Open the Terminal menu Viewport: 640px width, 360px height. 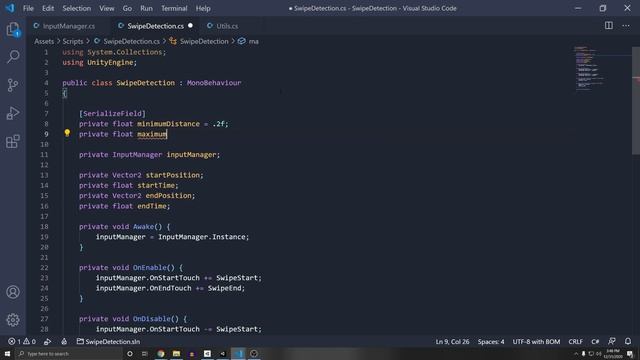174,8
